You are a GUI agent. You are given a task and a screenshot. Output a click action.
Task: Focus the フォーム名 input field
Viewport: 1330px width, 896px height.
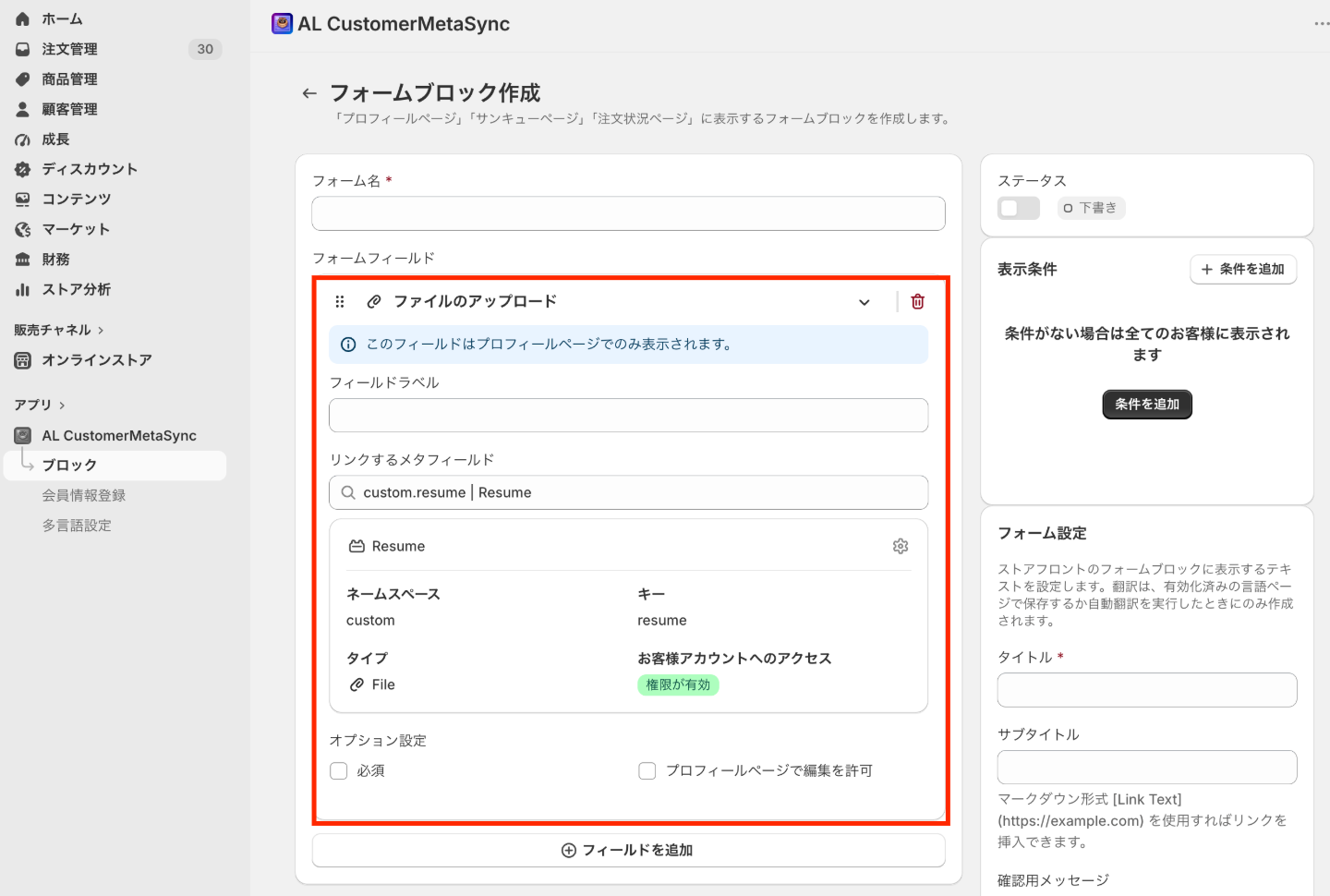pyautogui.click(x=629, y=214)
